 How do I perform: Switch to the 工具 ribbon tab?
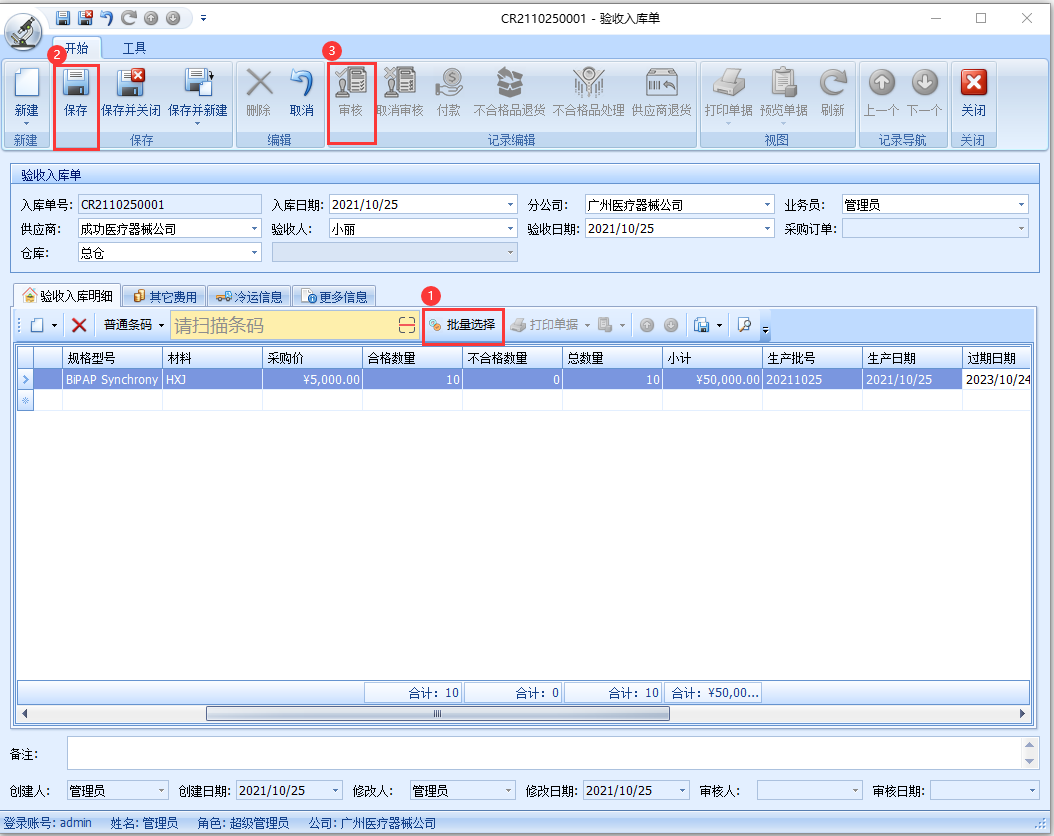coord(134,48)
